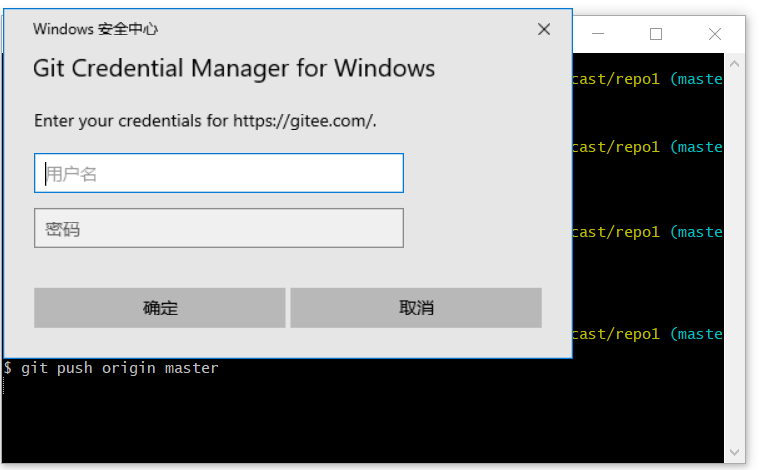Image resolution: width=768 pixels, height=470 pixels.
Task: Click the Git Credential Manager for Windows heading
Action: point(234,69)
